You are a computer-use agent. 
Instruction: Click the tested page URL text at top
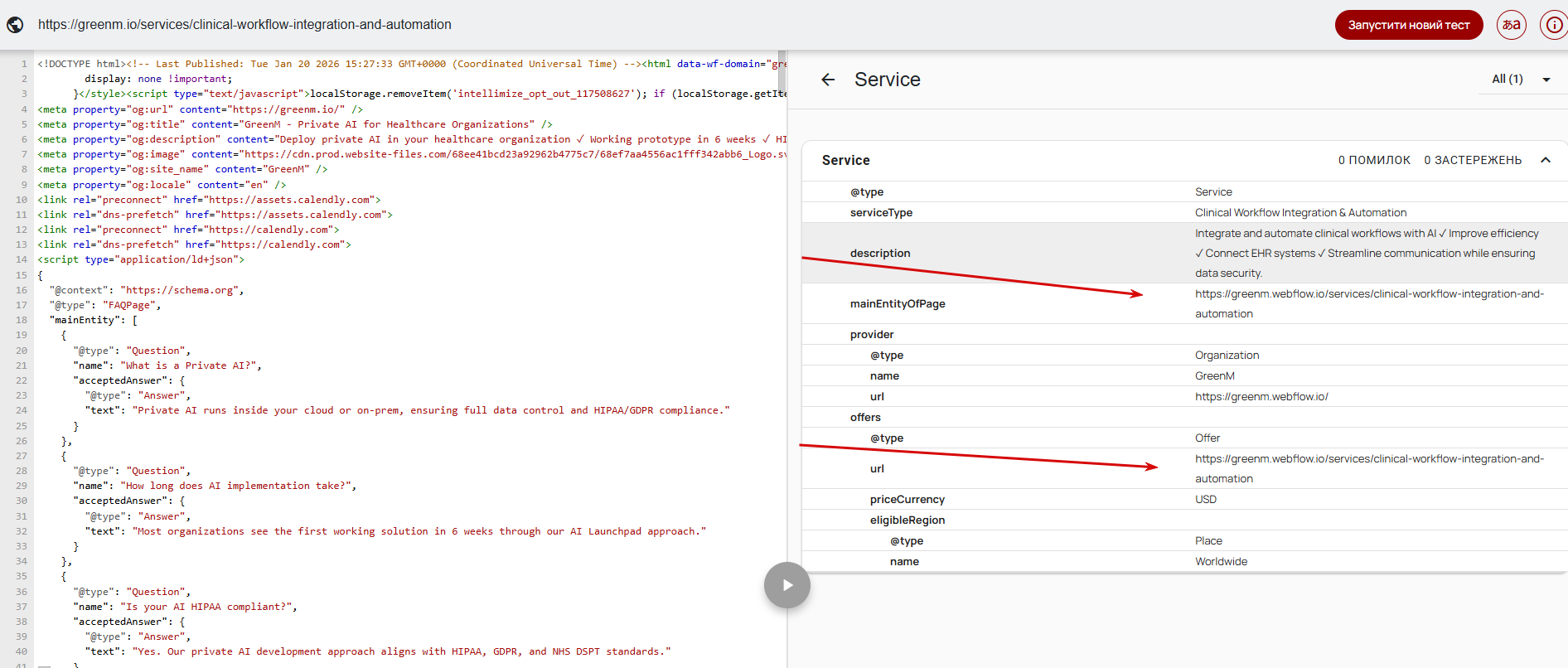pyautogui.click(x=244, y=25)
